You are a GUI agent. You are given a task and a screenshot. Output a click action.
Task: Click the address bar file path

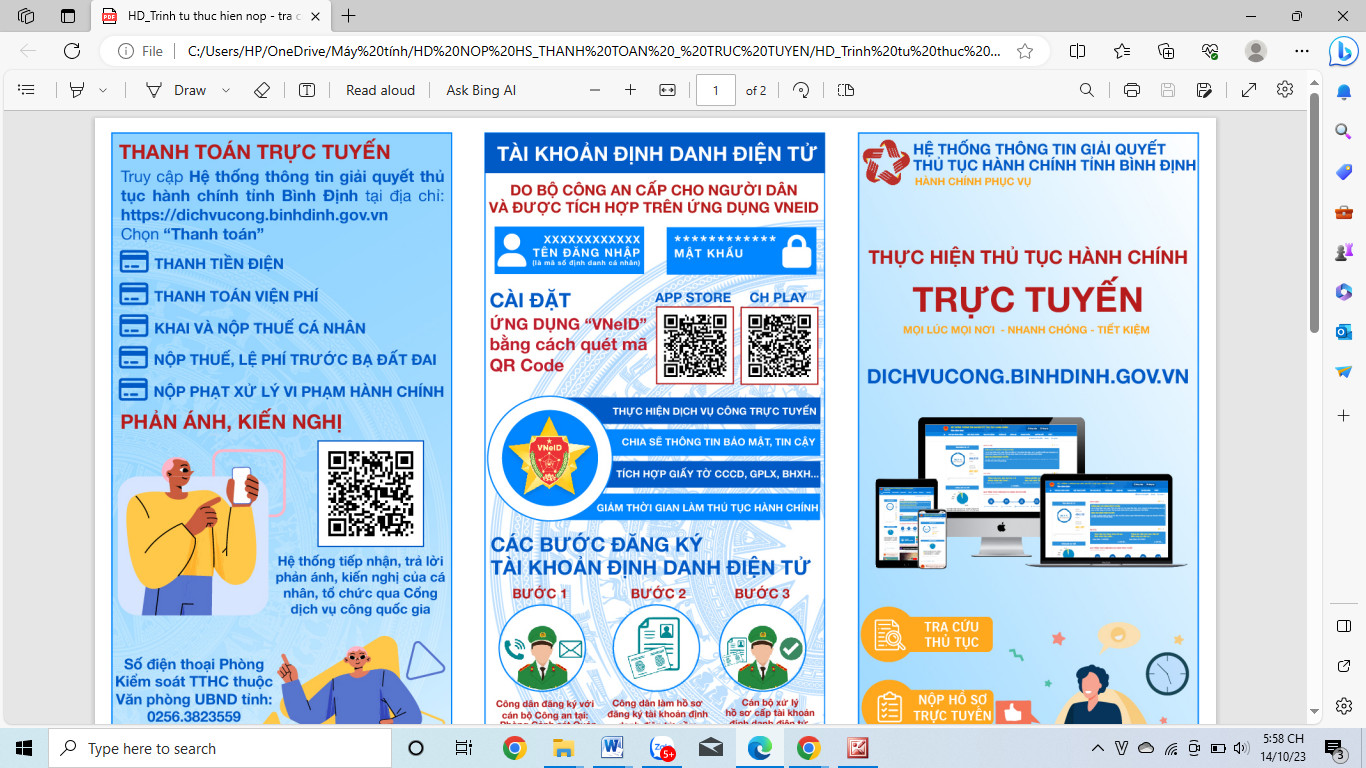click(594, 51)
